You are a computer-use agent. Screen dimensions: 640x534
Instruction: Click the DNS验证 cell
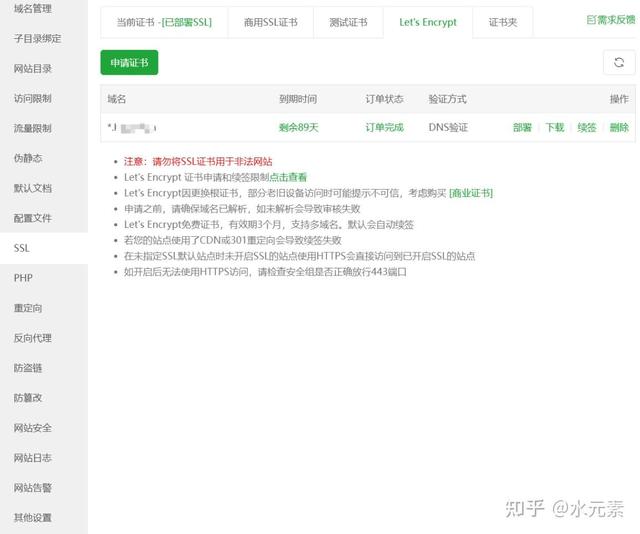point(448,128)
